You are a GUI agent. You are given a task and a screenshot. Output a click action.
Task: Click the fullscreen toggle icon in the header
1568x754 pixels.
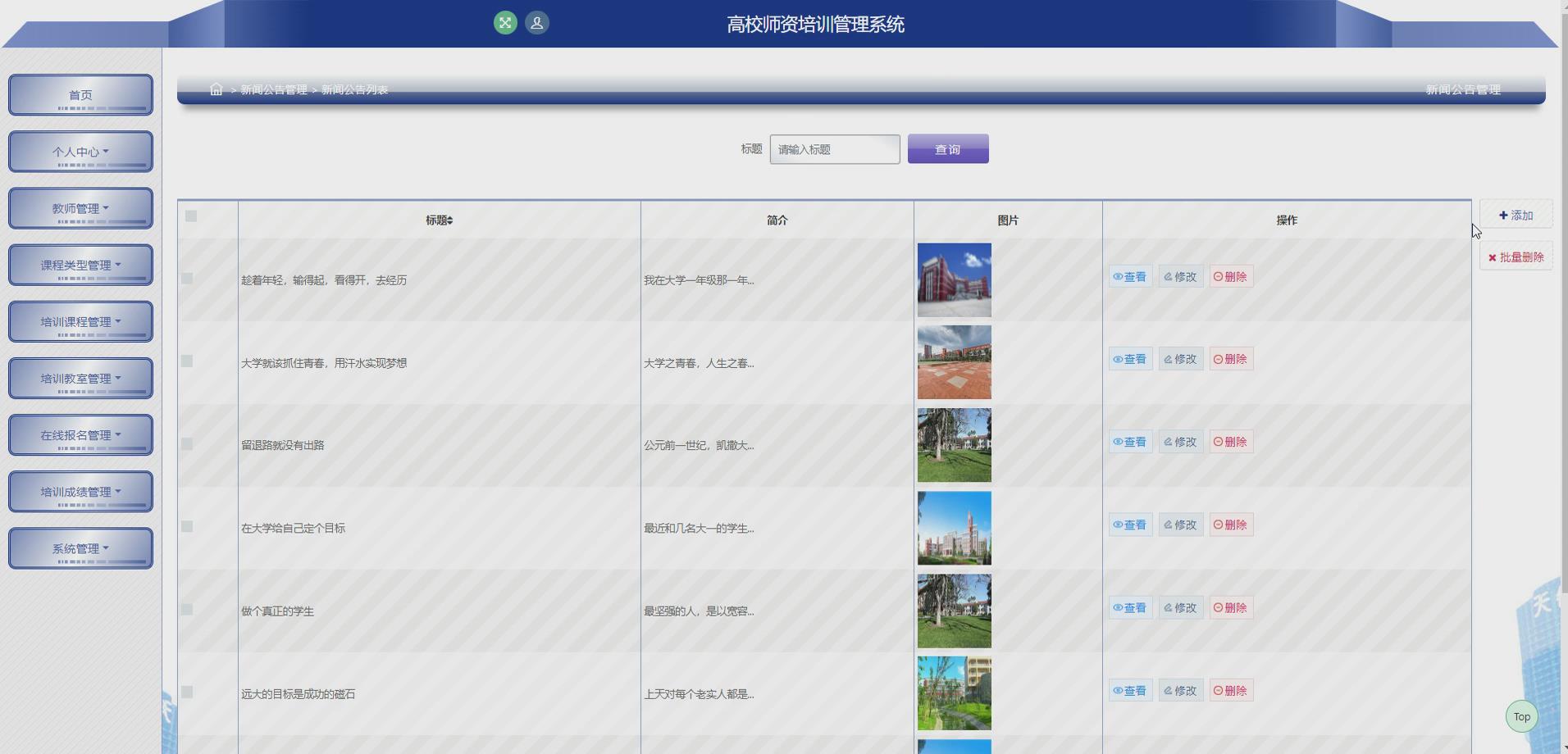[x=507, y=23]
